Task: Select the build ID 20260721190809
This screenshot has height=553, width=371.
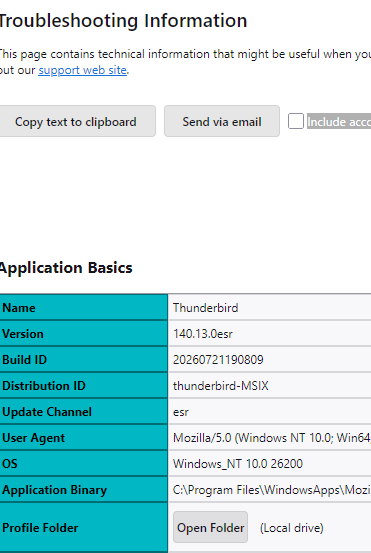Action: click(x=218, y=360)
